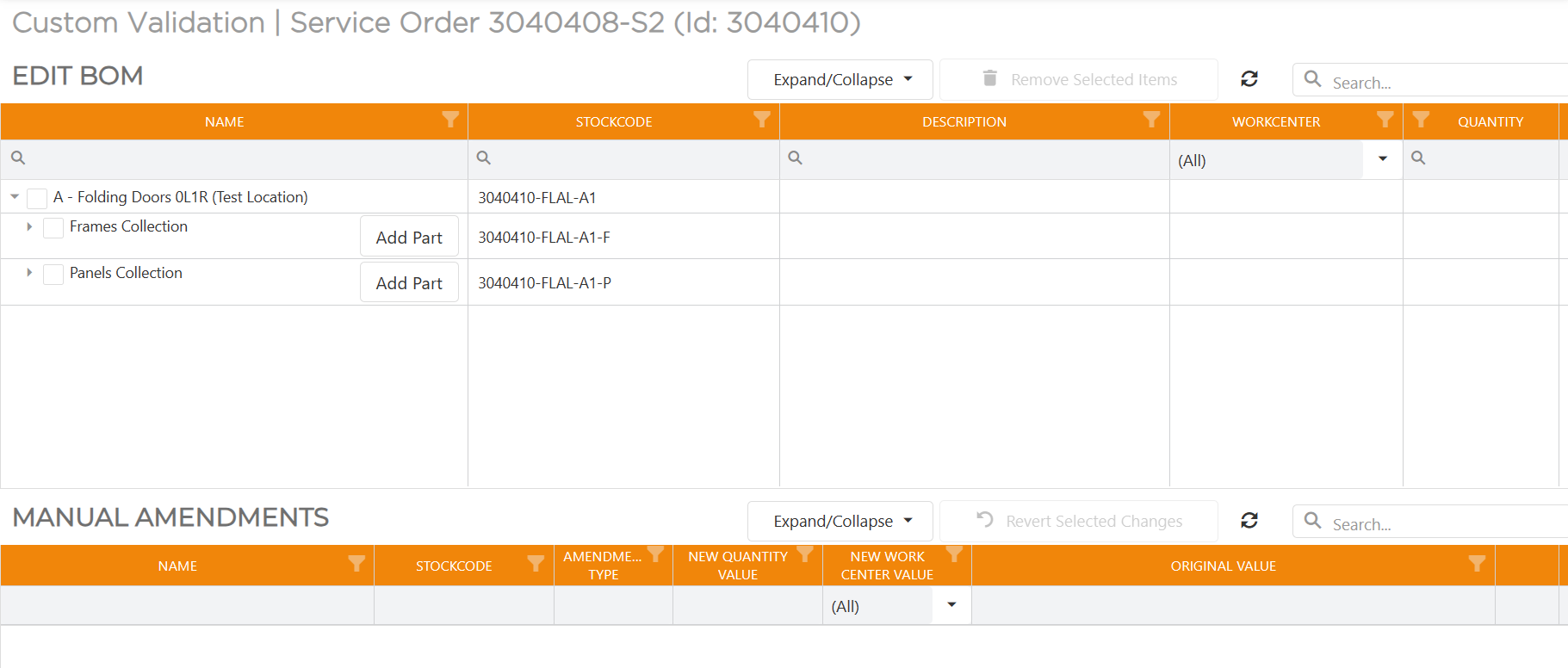Tick the A - Folding Doors 0L1R checkbox
This screenshot has height=668, width=1568.
click(37, 198)
